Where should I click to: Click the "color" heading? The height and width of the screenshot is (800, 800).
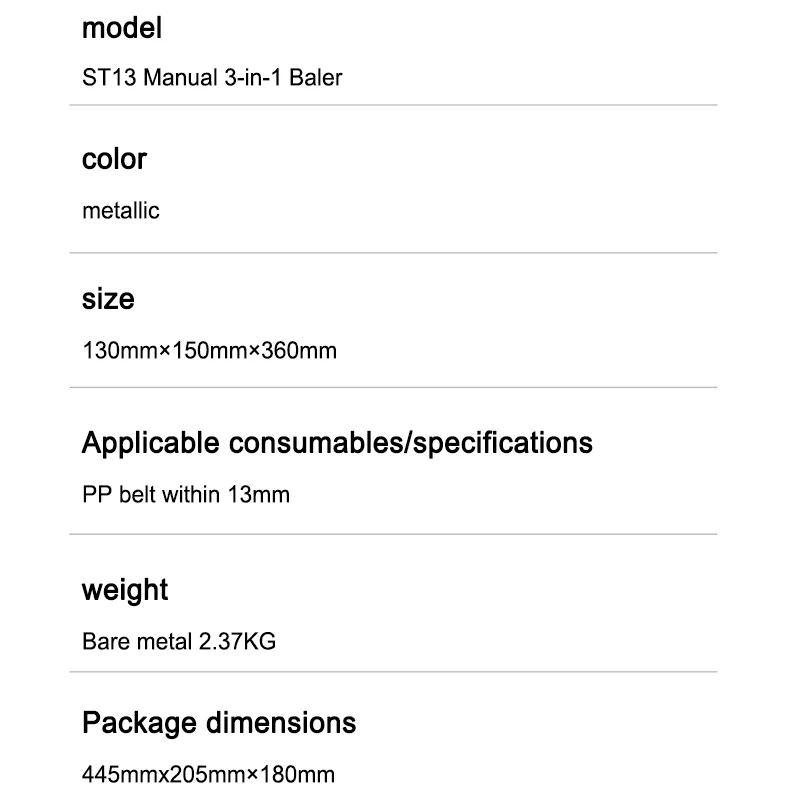point(114,159)
